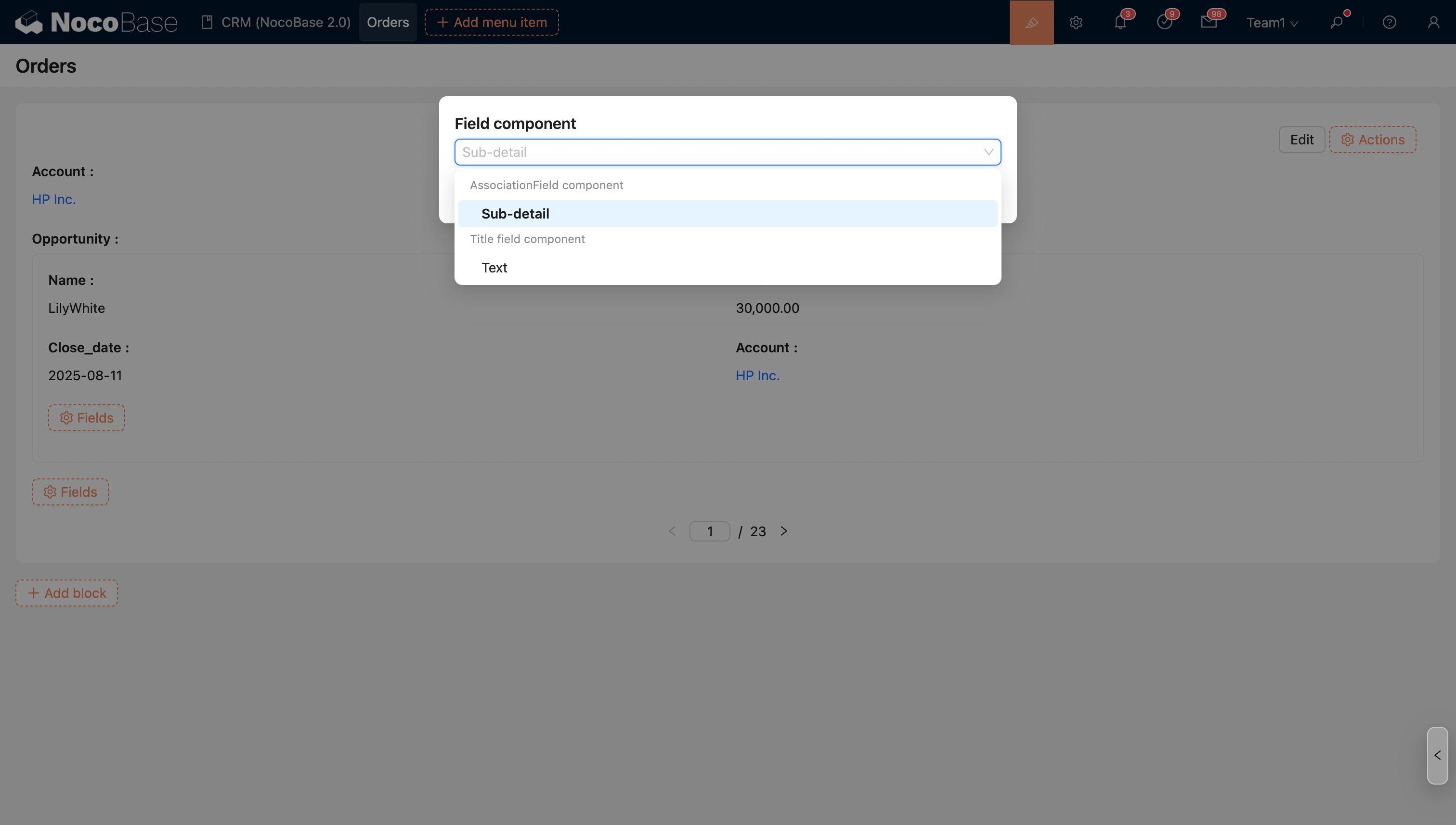Open the workflow tasks check icon
Screen dimensions: 1456x825
1164,22
